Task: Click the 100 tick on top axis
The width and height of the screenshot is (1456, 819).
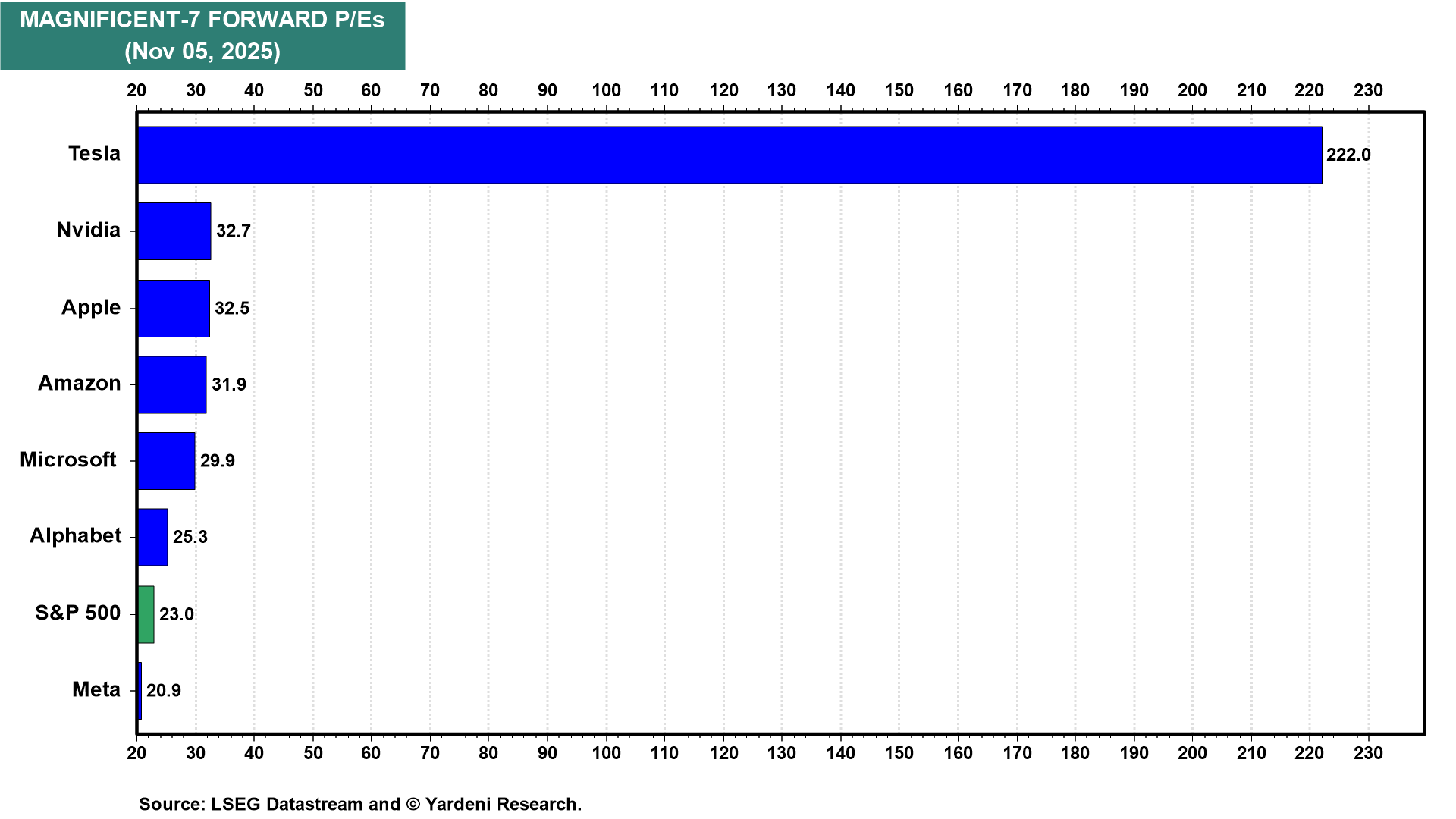Action: (x=606, y=90)
